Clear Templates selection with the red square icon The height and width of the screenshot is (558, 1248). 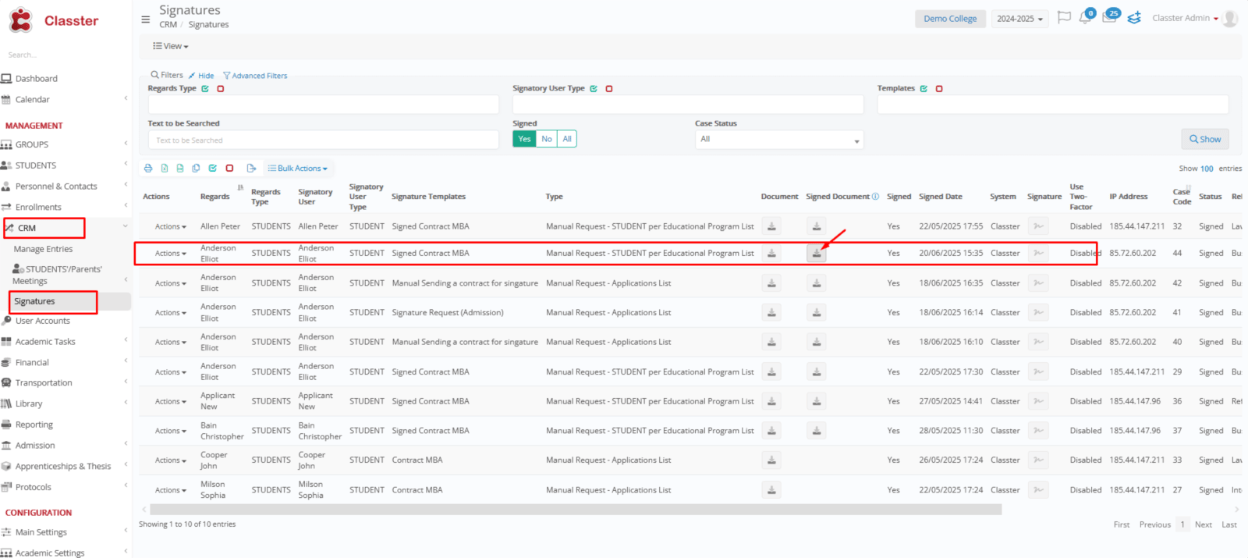pyautogui.click(x=939, y=89)
